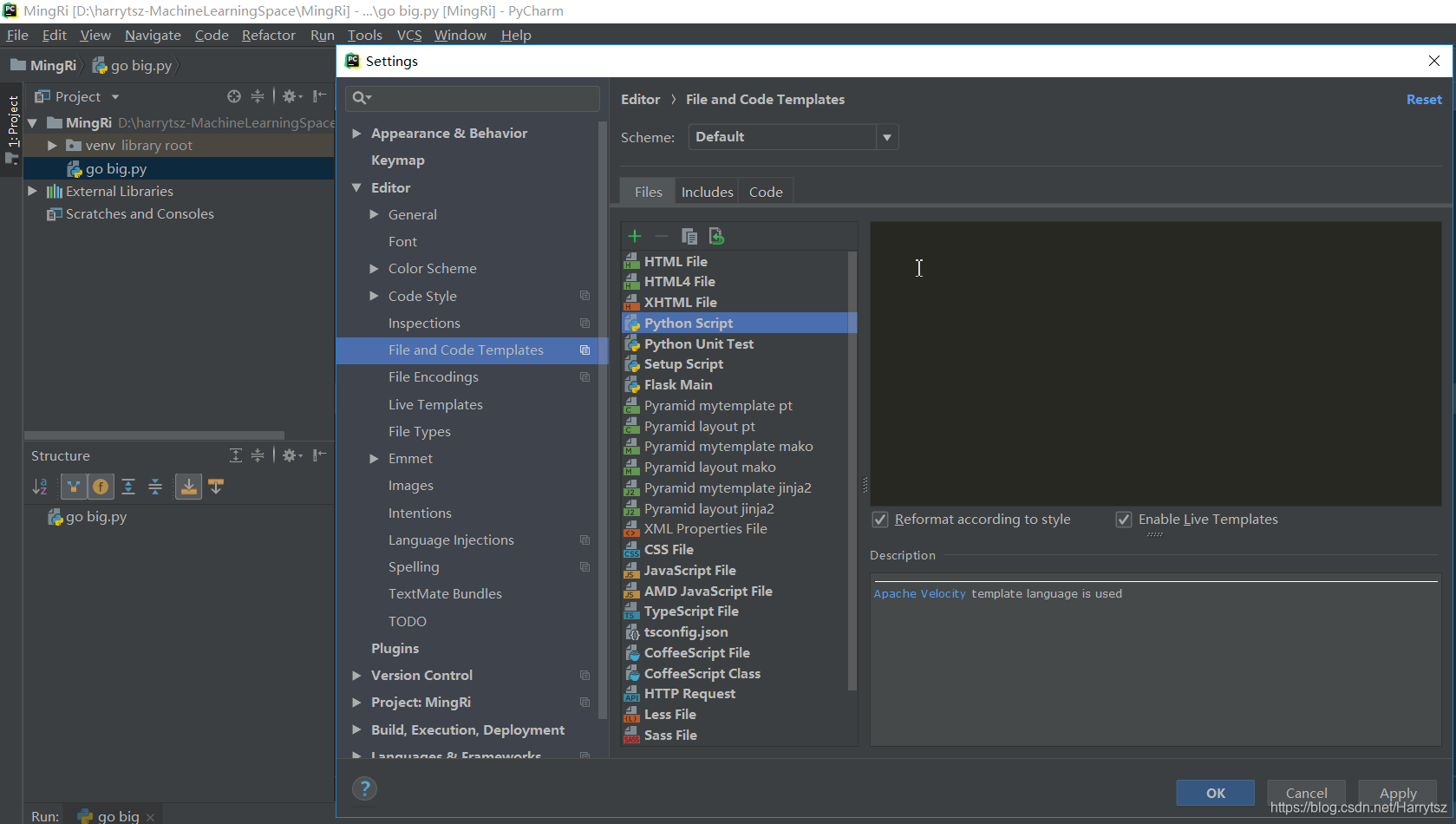Click the template list vertical scrollbar

pos(852,473)
